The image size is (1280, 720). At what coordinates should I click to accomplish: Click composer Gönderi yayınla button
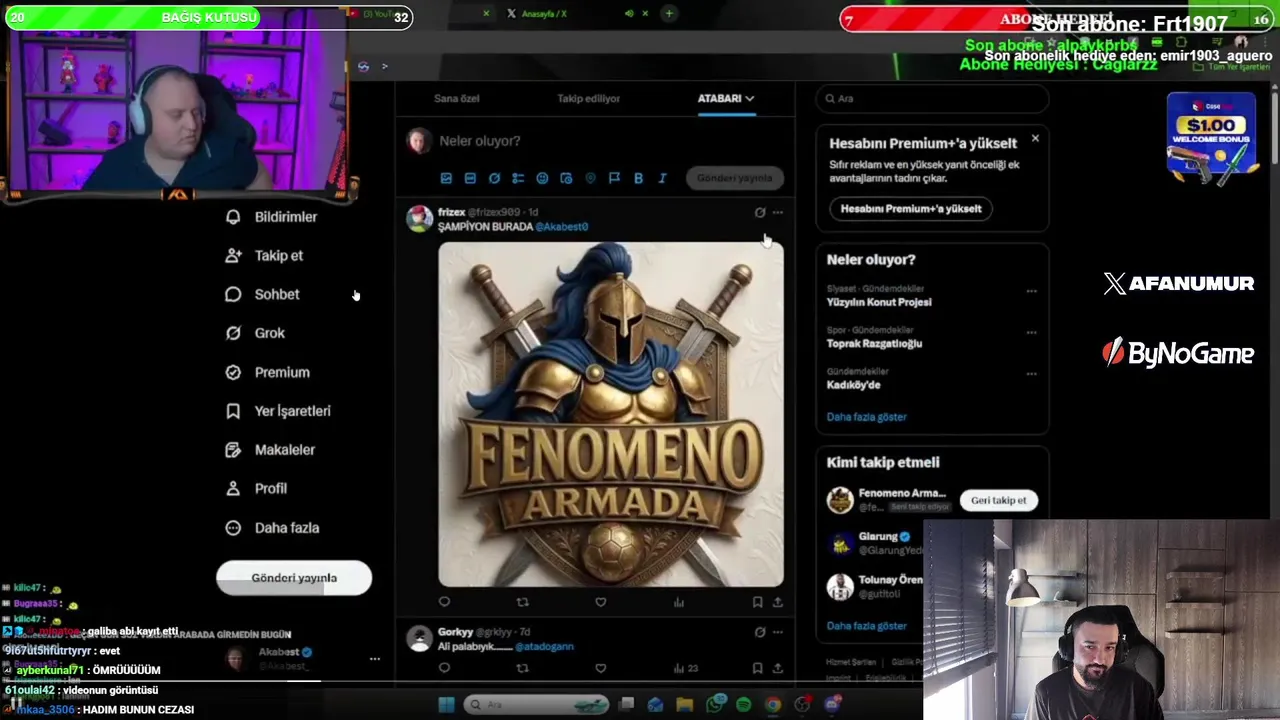coord(735,178)
